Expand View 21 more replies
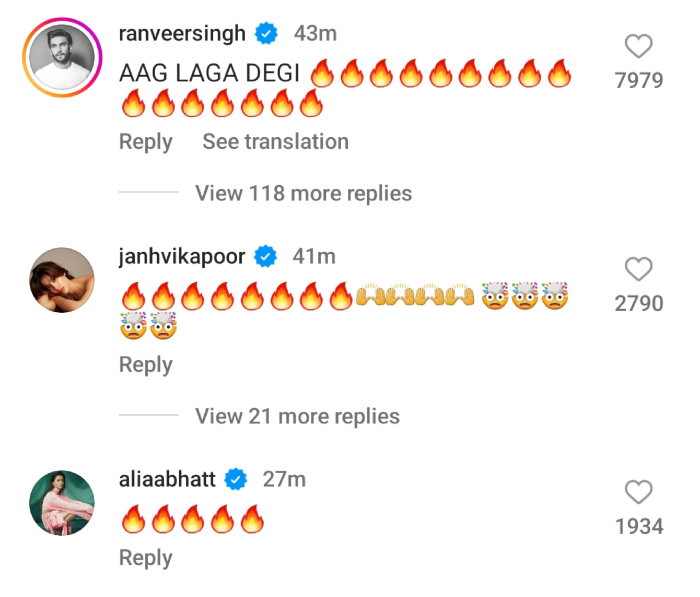The width and height of the screenshot is (700, 597). [x=297, y=416]
